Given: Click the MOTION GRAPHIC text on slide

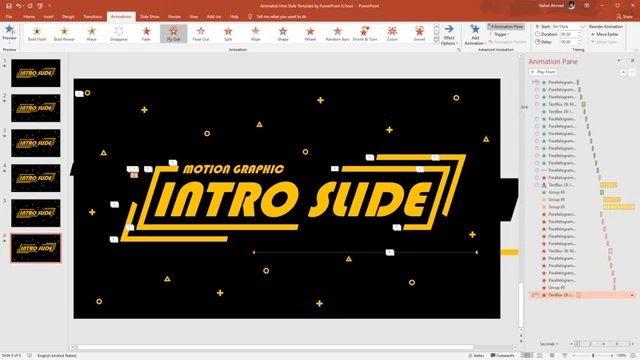Looking at the screenshot, I should (x=233, y=169).
